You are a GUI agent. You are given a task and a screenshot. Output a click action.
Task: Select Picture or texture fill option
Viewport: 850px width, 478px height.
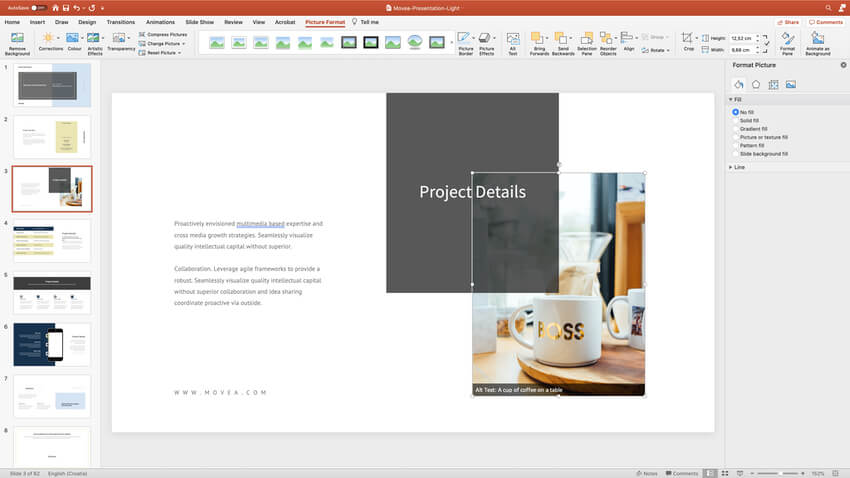coord(737,137)
